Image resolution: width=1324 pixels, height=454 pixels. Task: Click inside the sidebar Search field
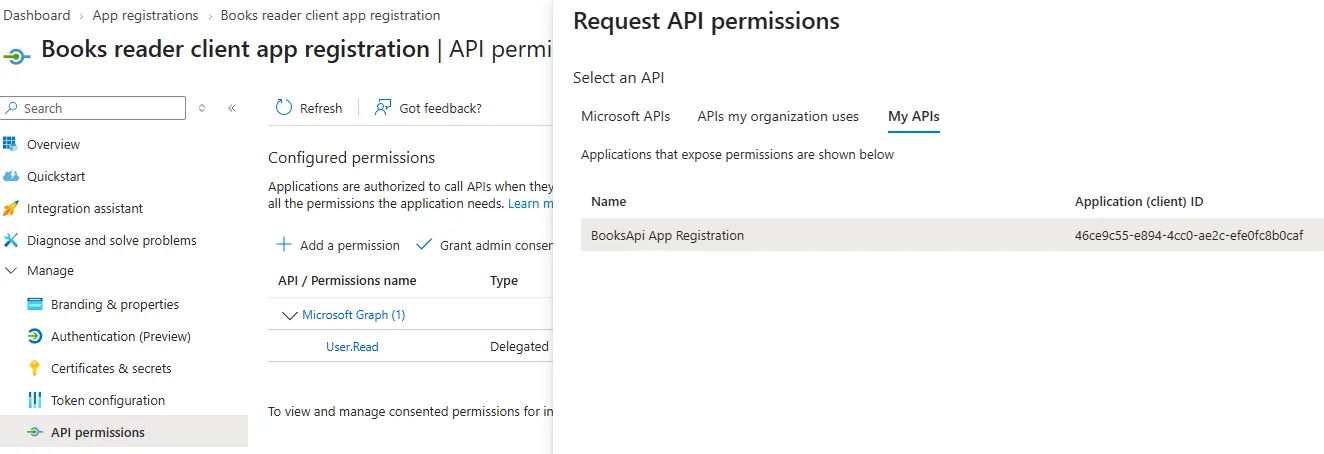tap(93, 108)
